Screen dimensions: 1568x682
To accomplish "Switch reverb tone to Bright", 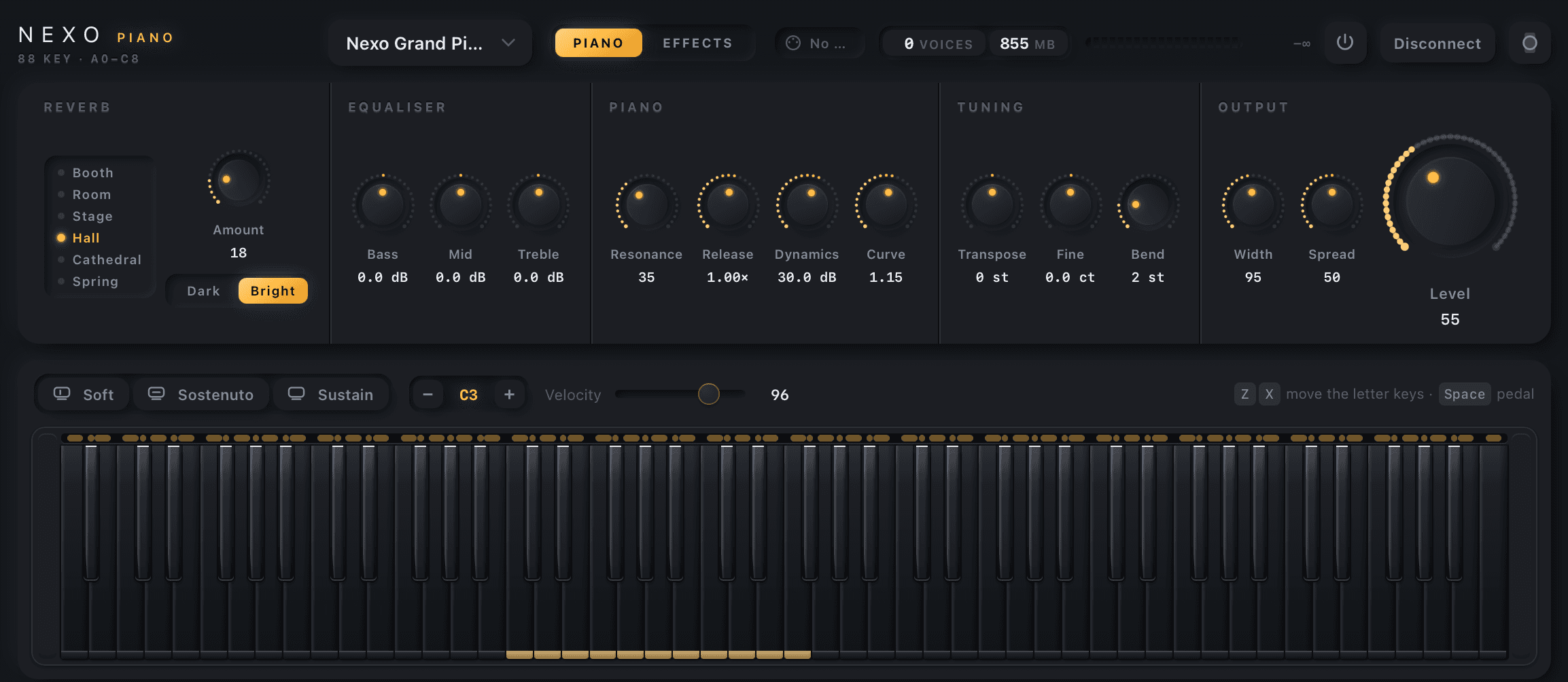I will tap(273, 291).
